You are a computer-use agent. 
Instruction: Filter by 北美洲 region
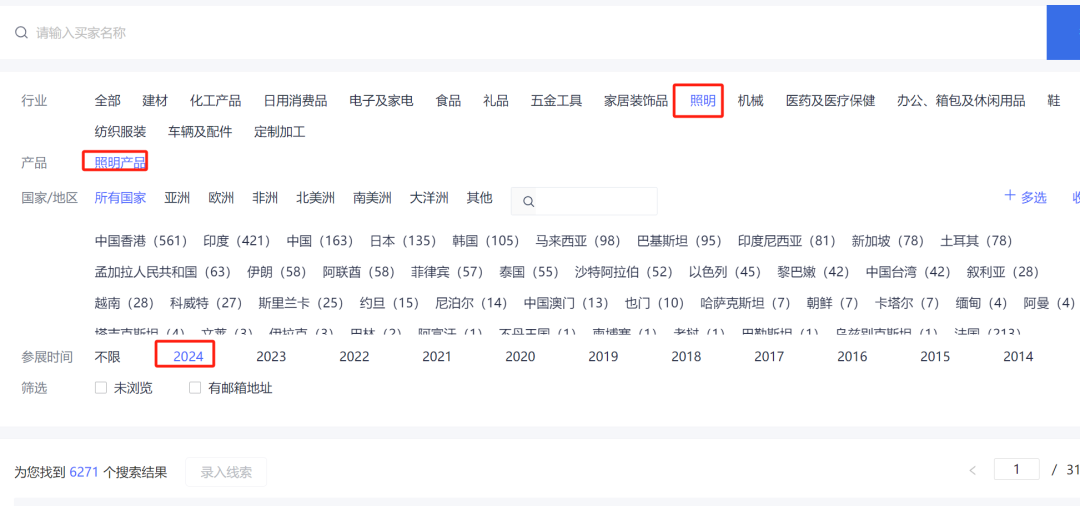(315, 198)
